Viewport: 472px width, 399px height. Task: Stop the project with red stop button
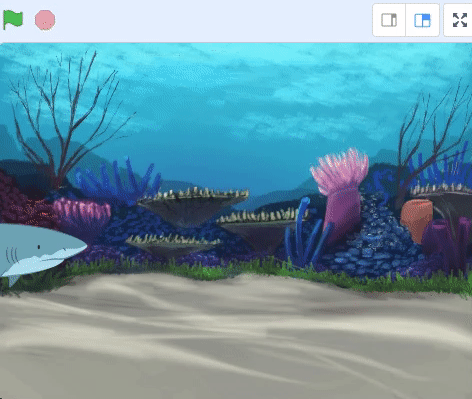(x=45, y=20)
